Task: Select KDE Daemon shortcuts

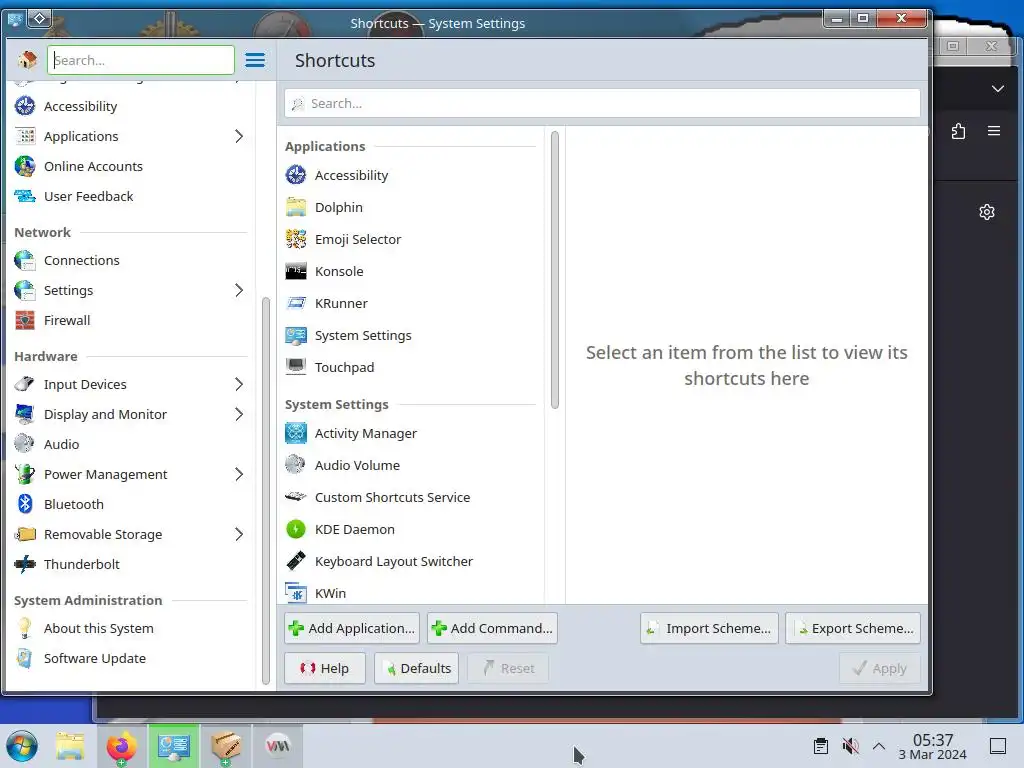Action: pyautogui.click(x=411, y=529)
